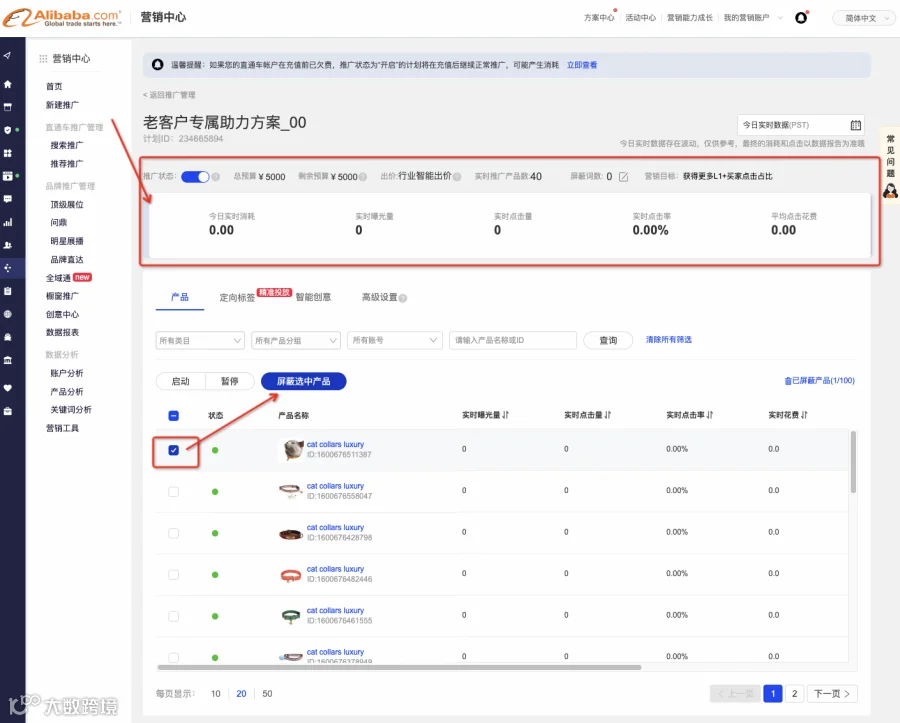Screen dimensions: 900x723
Task: Switch to the 定向标签 tab
Action: [x=237, y=297]
